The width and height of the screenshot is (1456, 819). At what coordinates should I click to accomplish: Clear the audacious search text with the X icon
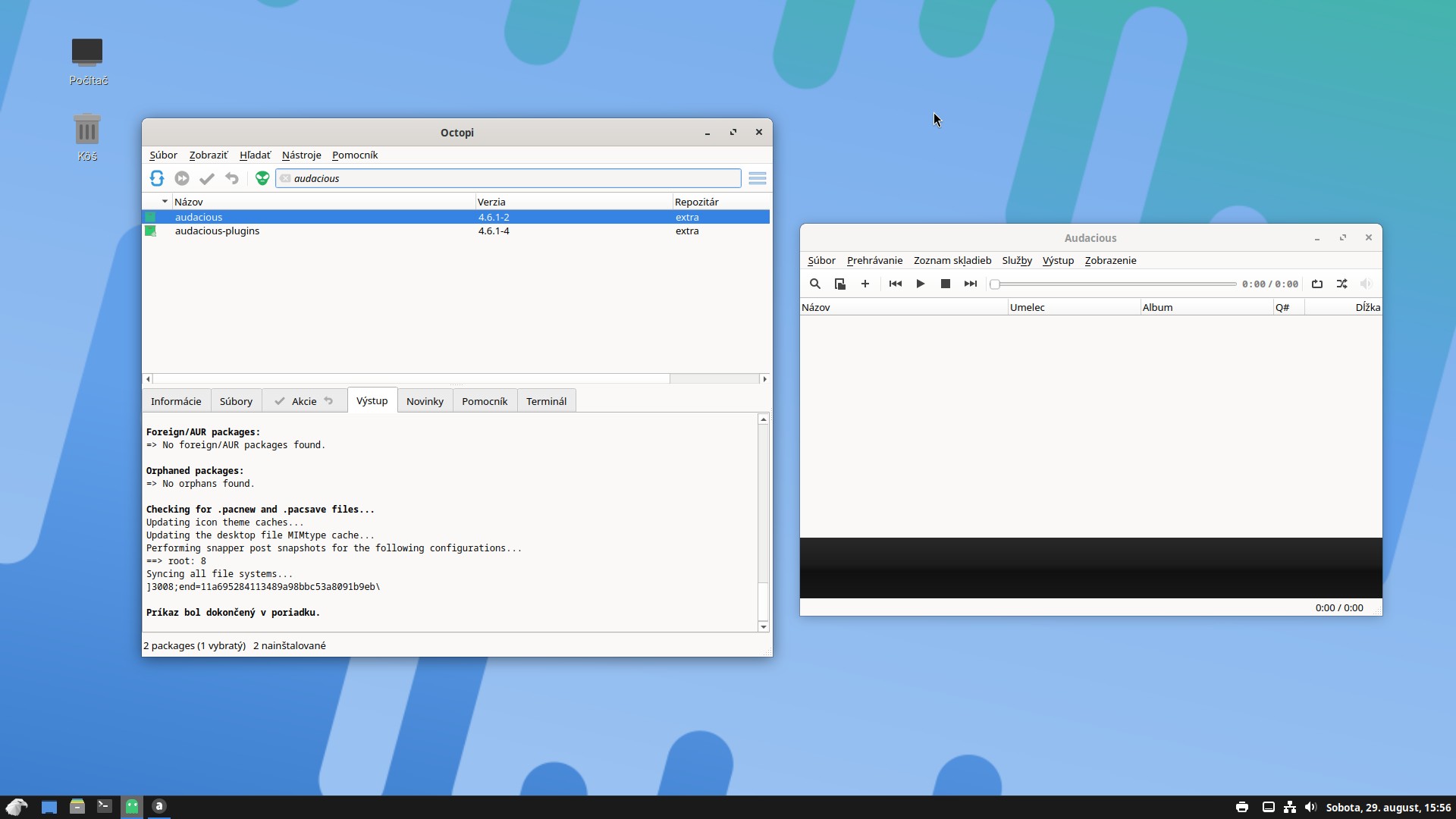[285, 178]
